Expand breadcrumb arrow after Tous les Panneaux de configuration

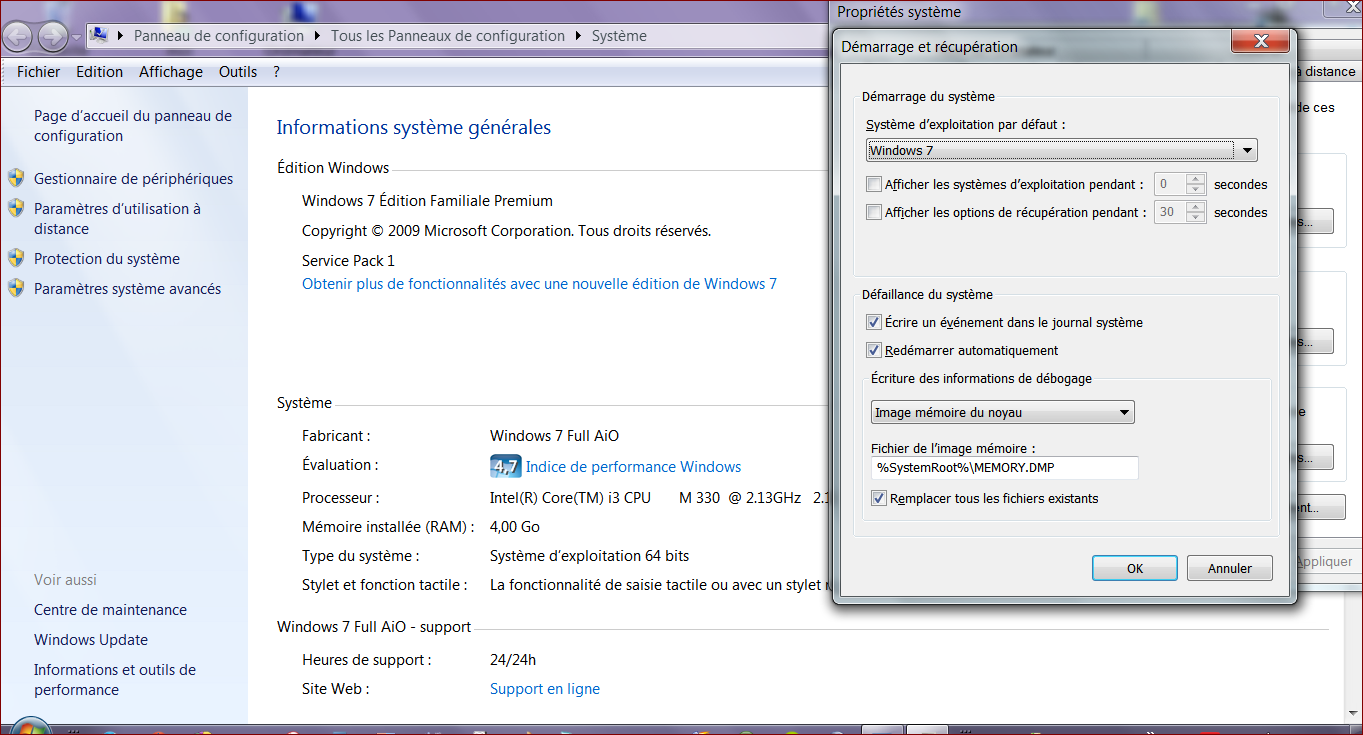[578, 36]
